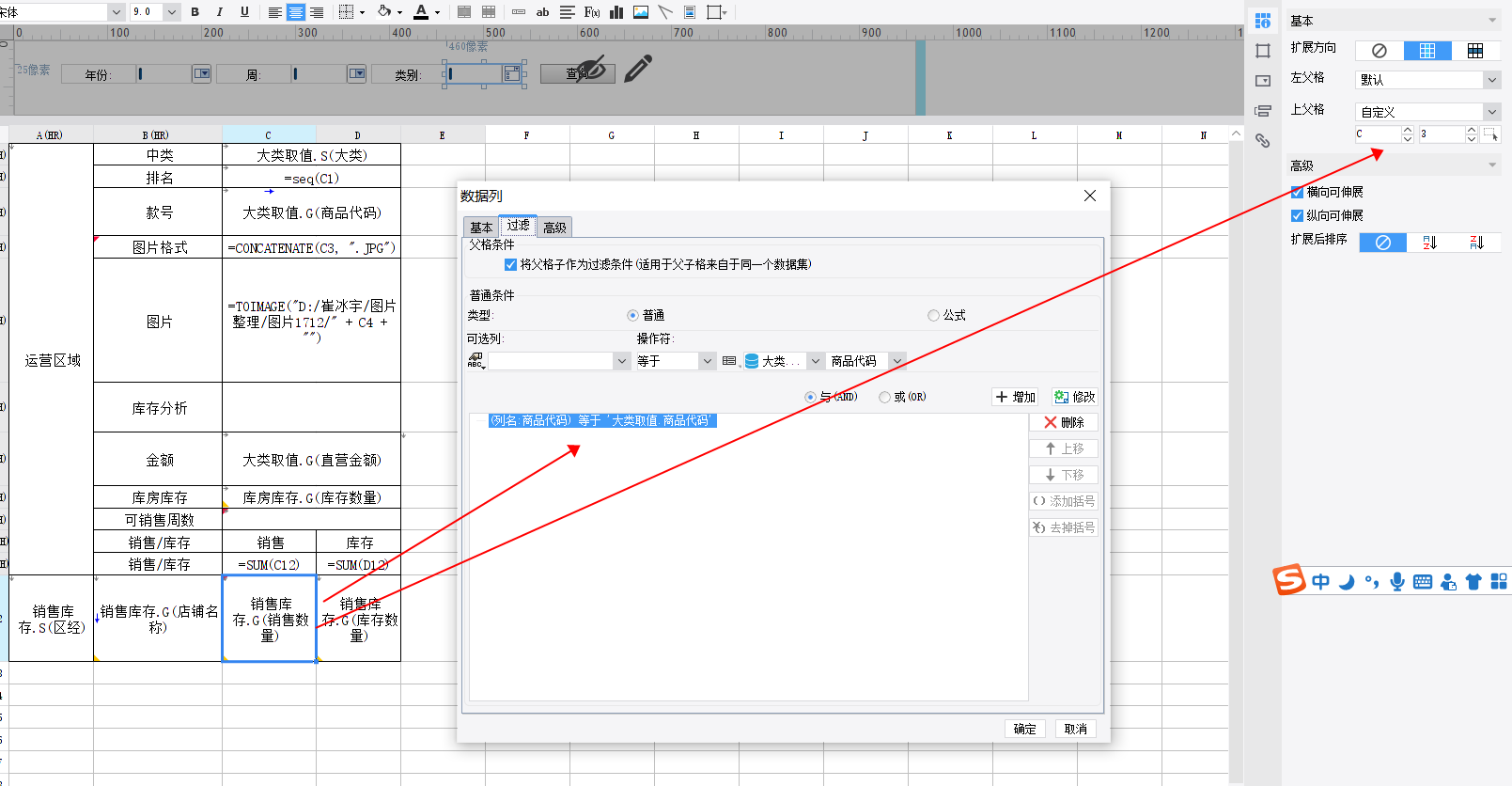Viewport: 1512px width, 786px height.
Task: Insert a data column element
Action: tap(519, 12)
